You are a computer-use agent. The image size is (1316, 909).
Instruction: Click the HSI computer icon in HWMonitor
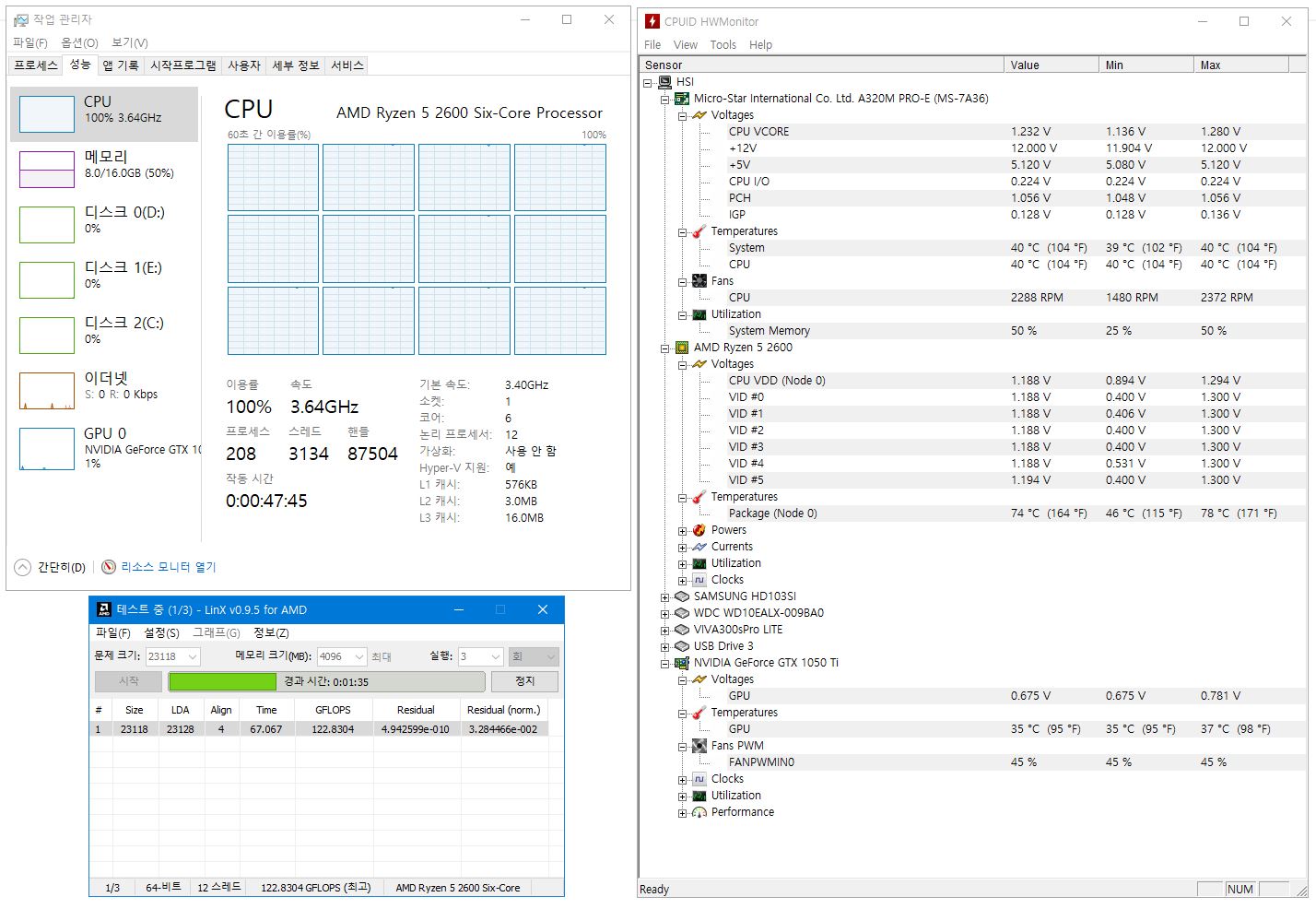tap(665, 82)
